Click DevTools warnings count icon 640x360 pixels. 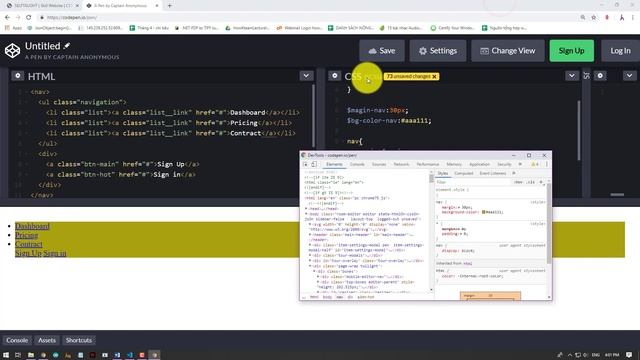(x=535, y=164)
